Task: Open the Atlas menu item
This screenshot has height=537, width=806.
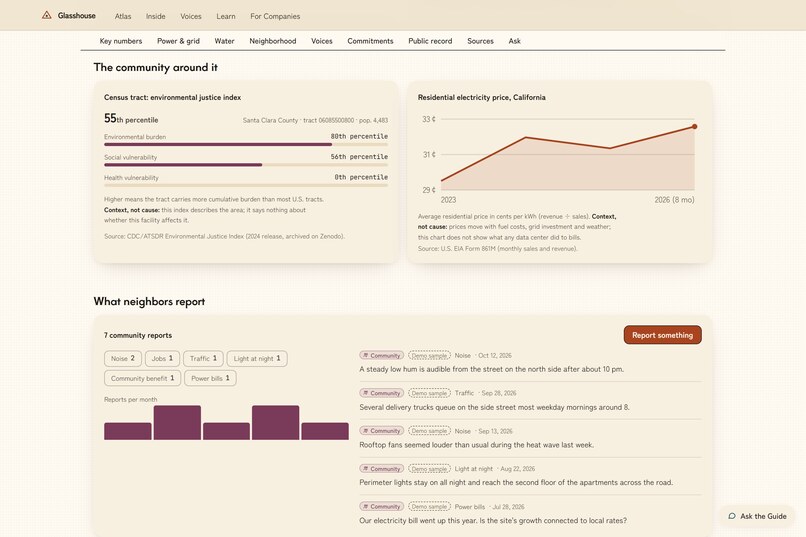Action: (123, 16)
